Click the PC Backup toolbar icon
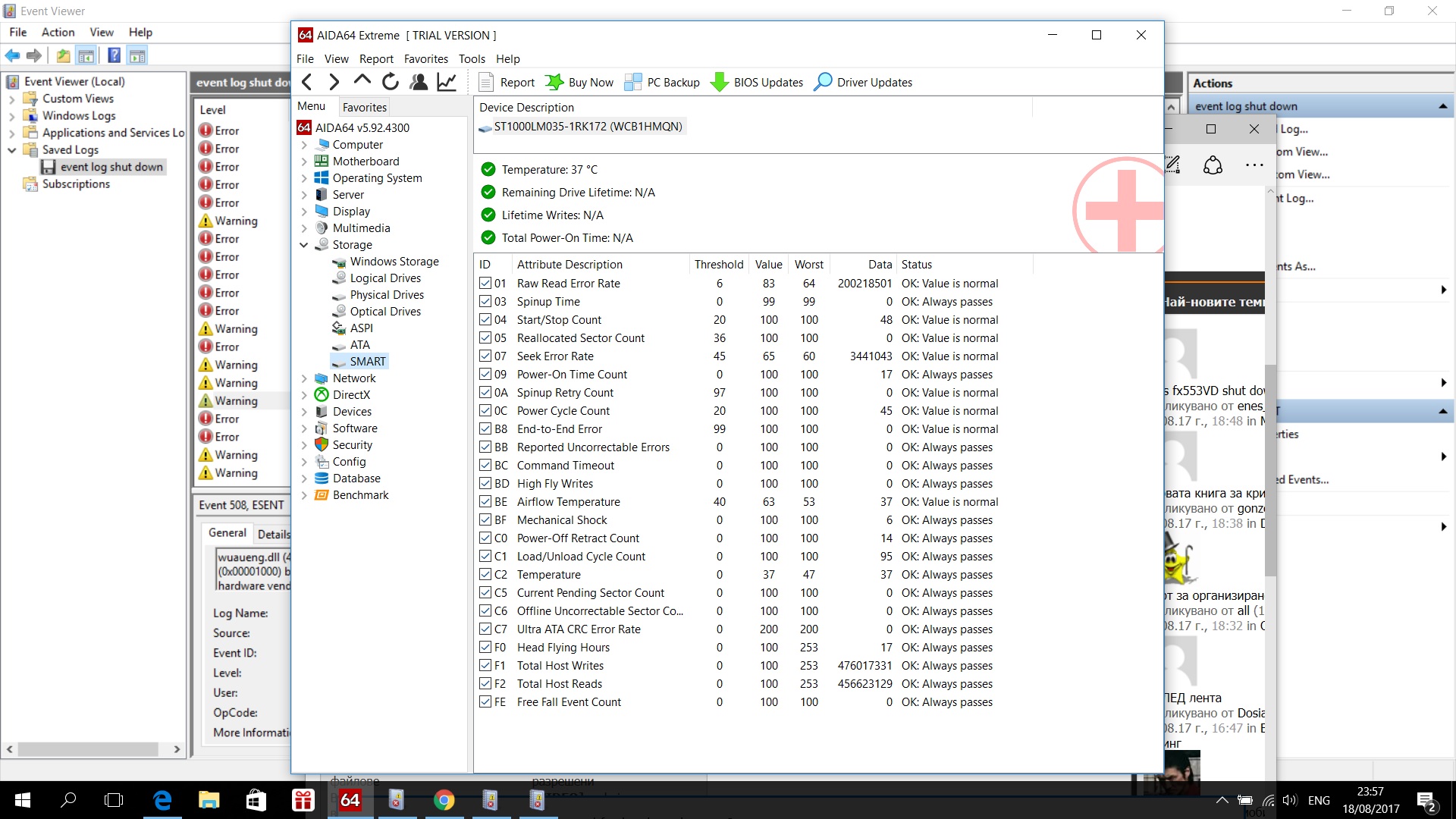 pyautogui.click(x=632, y=82)
